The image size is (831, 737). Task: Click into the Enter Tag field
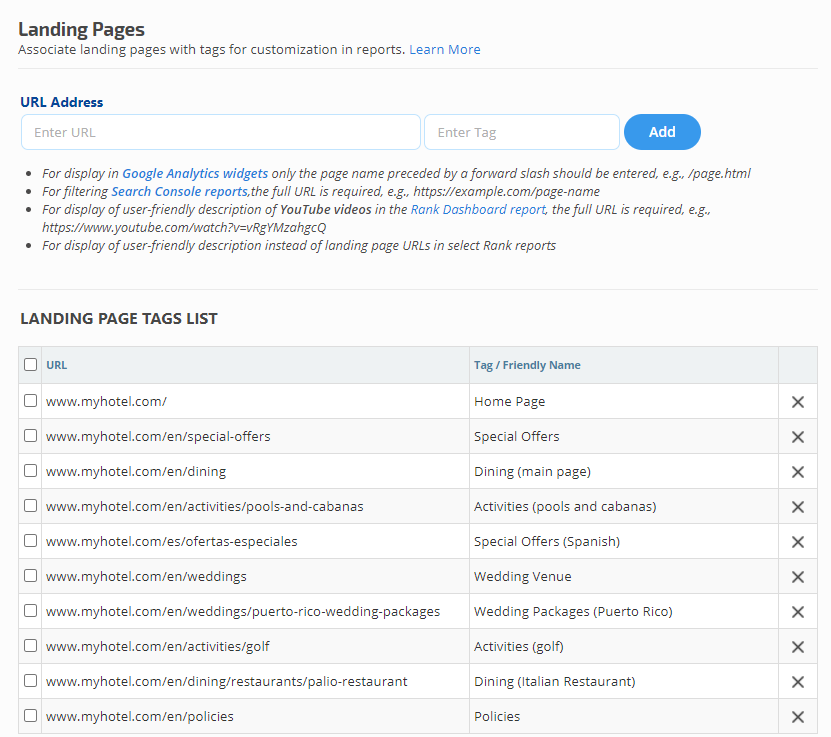coord(521,132)
